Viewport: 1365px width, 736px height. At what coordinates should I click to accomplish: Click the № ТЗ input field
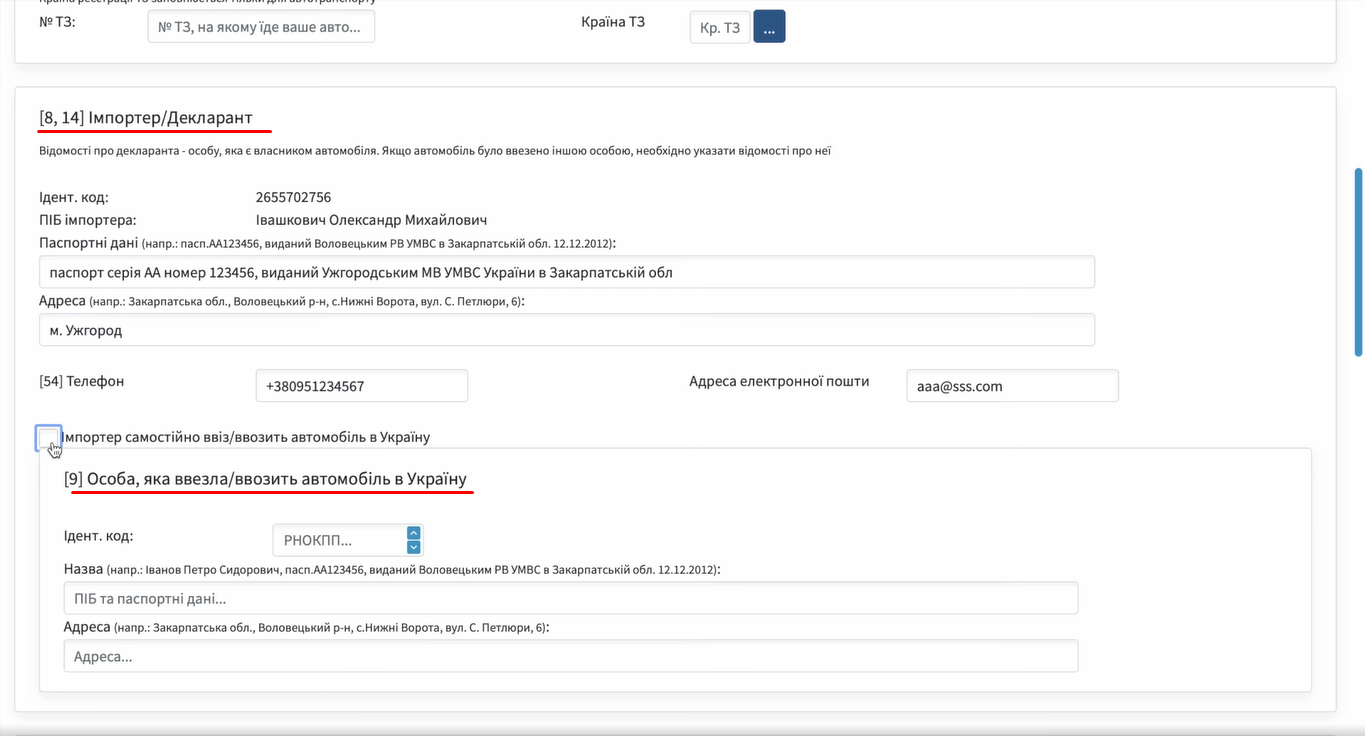[x=261, y=27]
